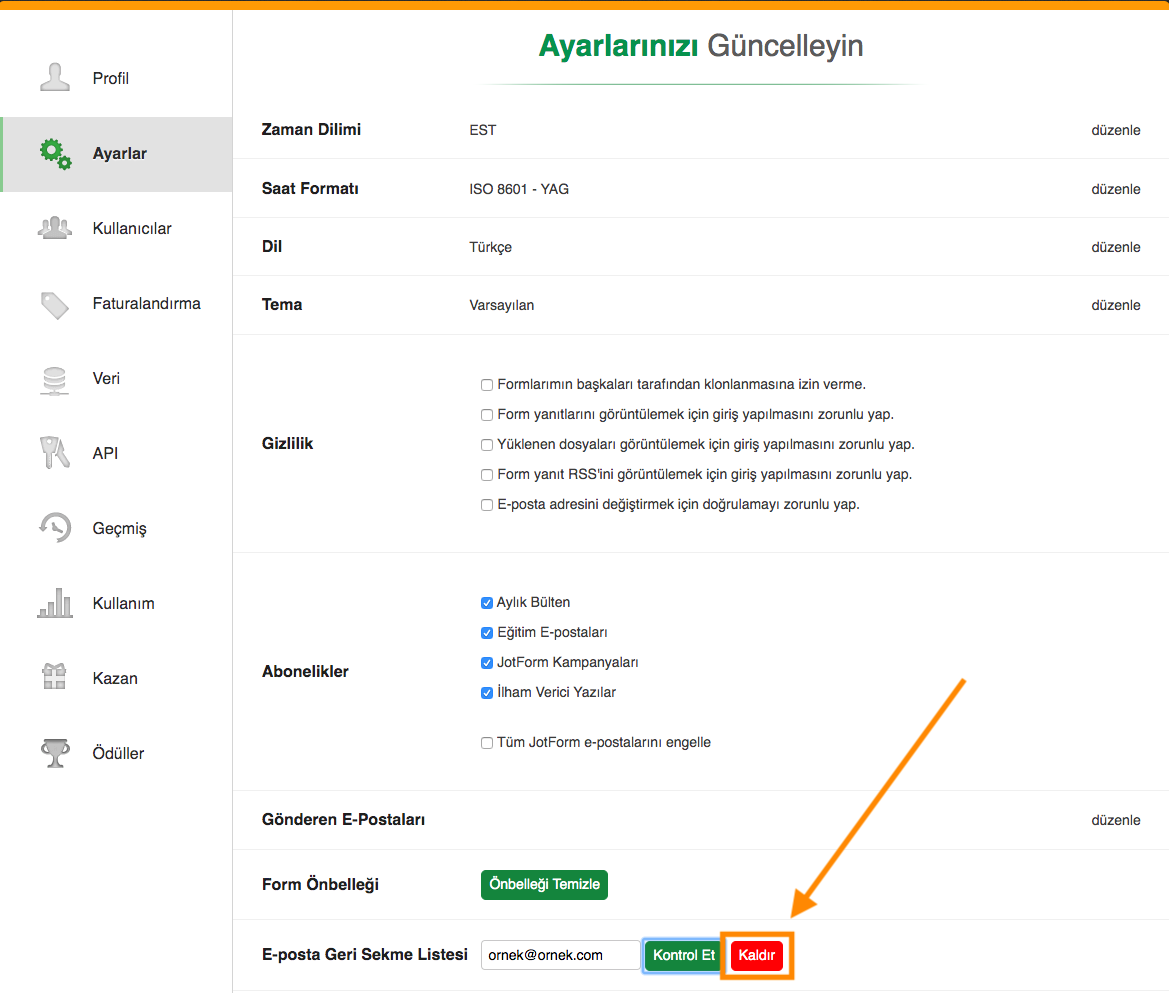Viewport: 1169px width, 993px height.
Task: Check the form cloning prevention option
Action: (x=487, y=385)
